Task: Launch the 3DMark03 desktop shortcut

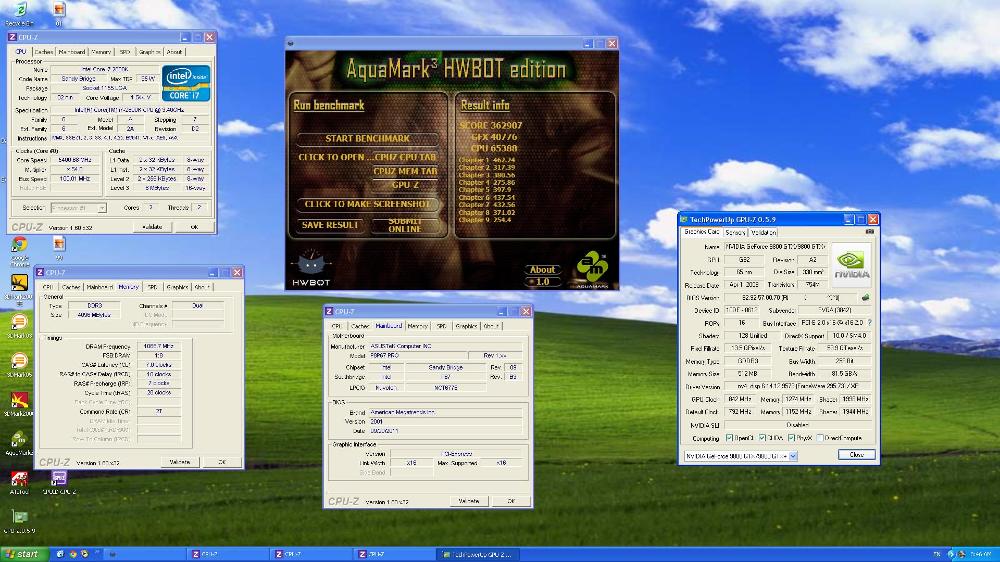Action: pyautogui.click(x=19, y=322)
